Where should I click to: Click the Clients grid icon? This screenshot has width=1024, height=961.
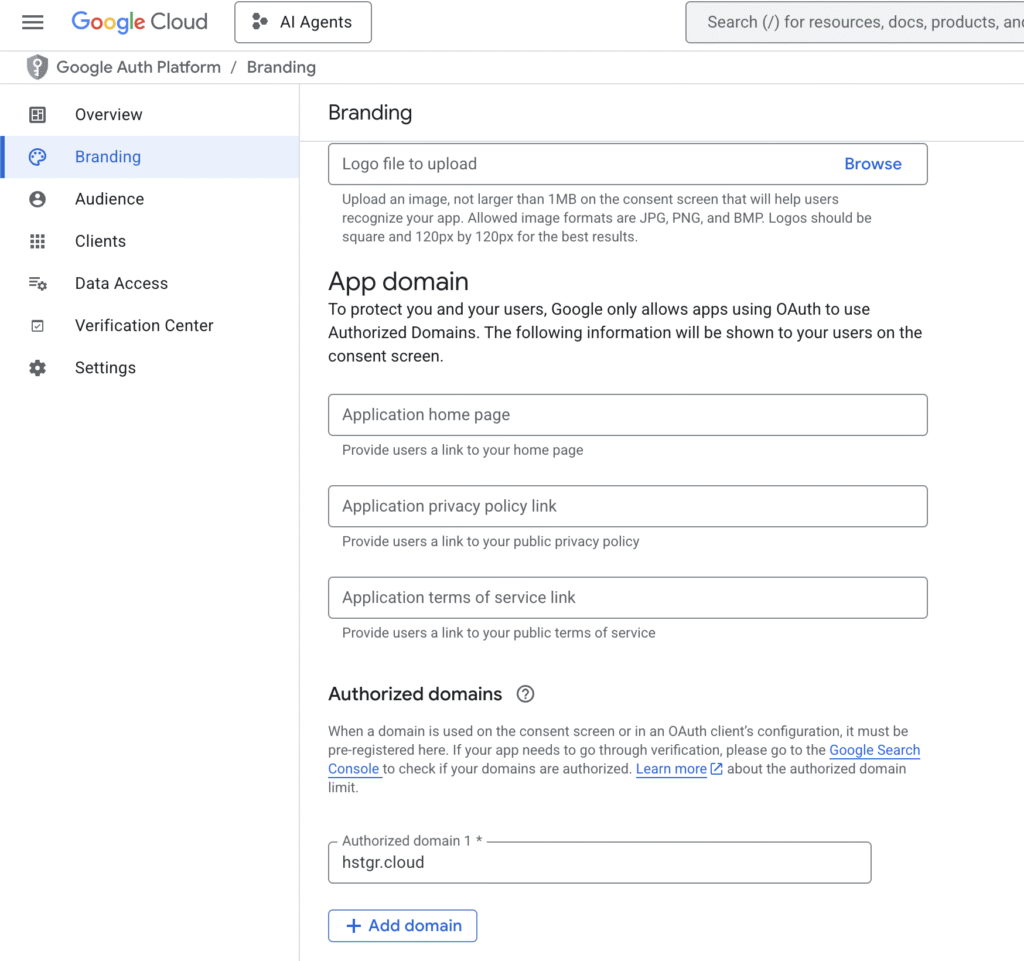point(37,240)
